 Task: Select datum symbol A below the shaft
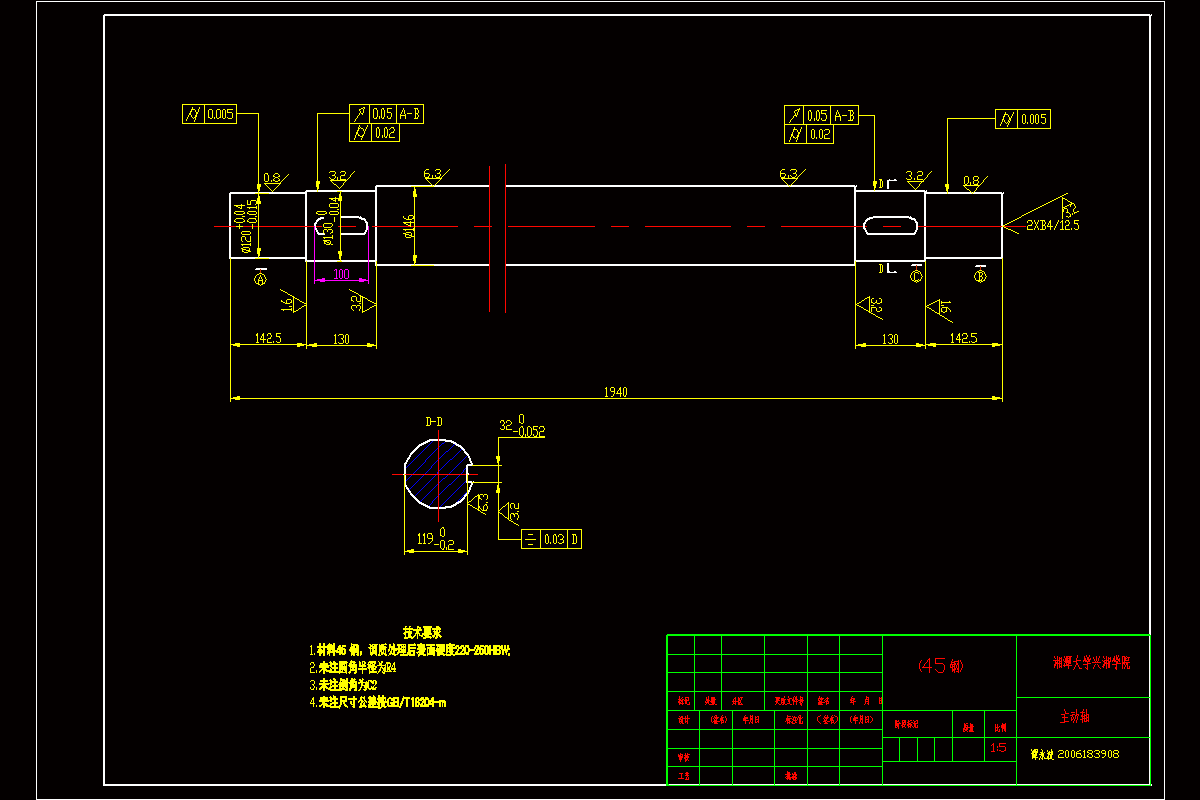[261, 277]
